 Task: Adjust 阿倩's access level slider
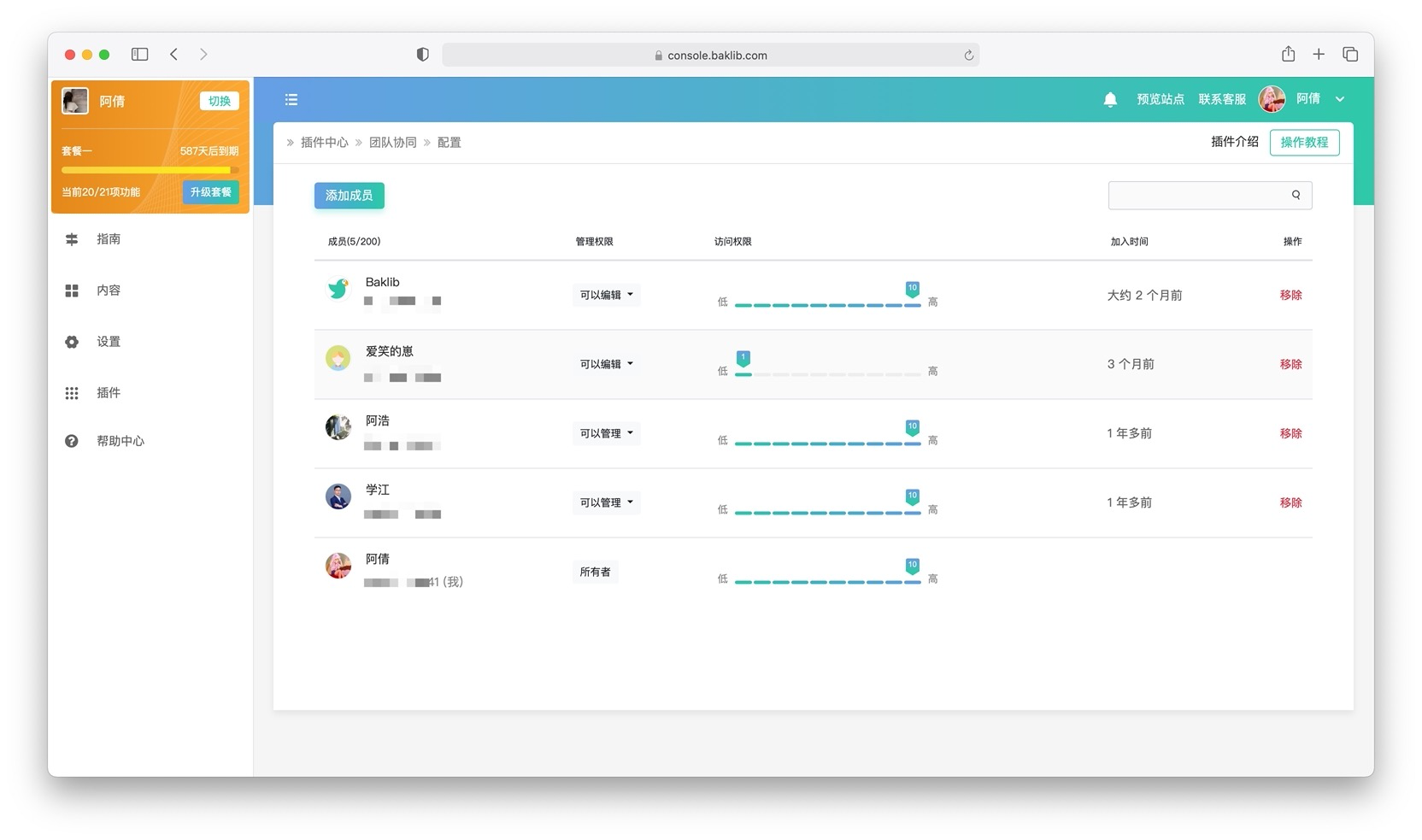(x=827, y=582)
